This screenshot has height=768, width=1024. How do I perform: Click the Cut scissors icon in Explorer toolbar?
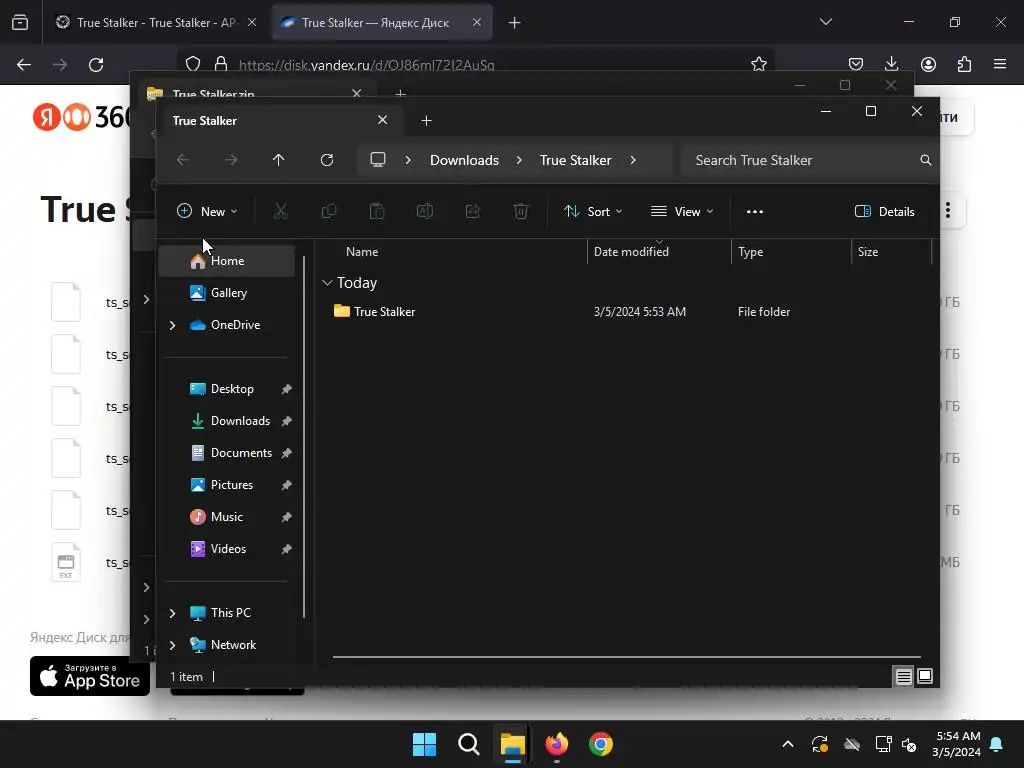tap(281, 211)
